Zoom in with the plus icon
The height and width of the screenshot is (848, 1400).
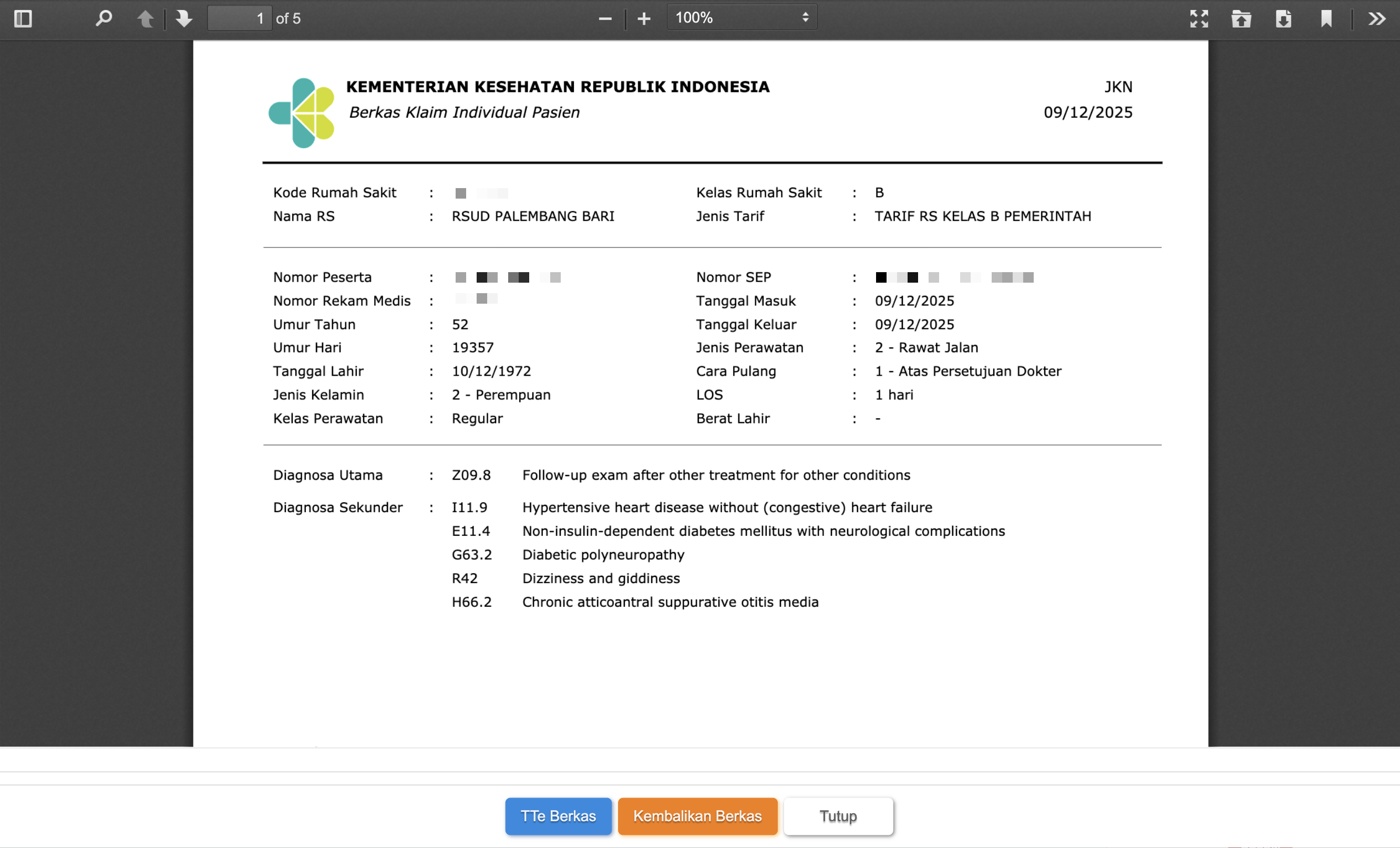click(x=643, y=19)
